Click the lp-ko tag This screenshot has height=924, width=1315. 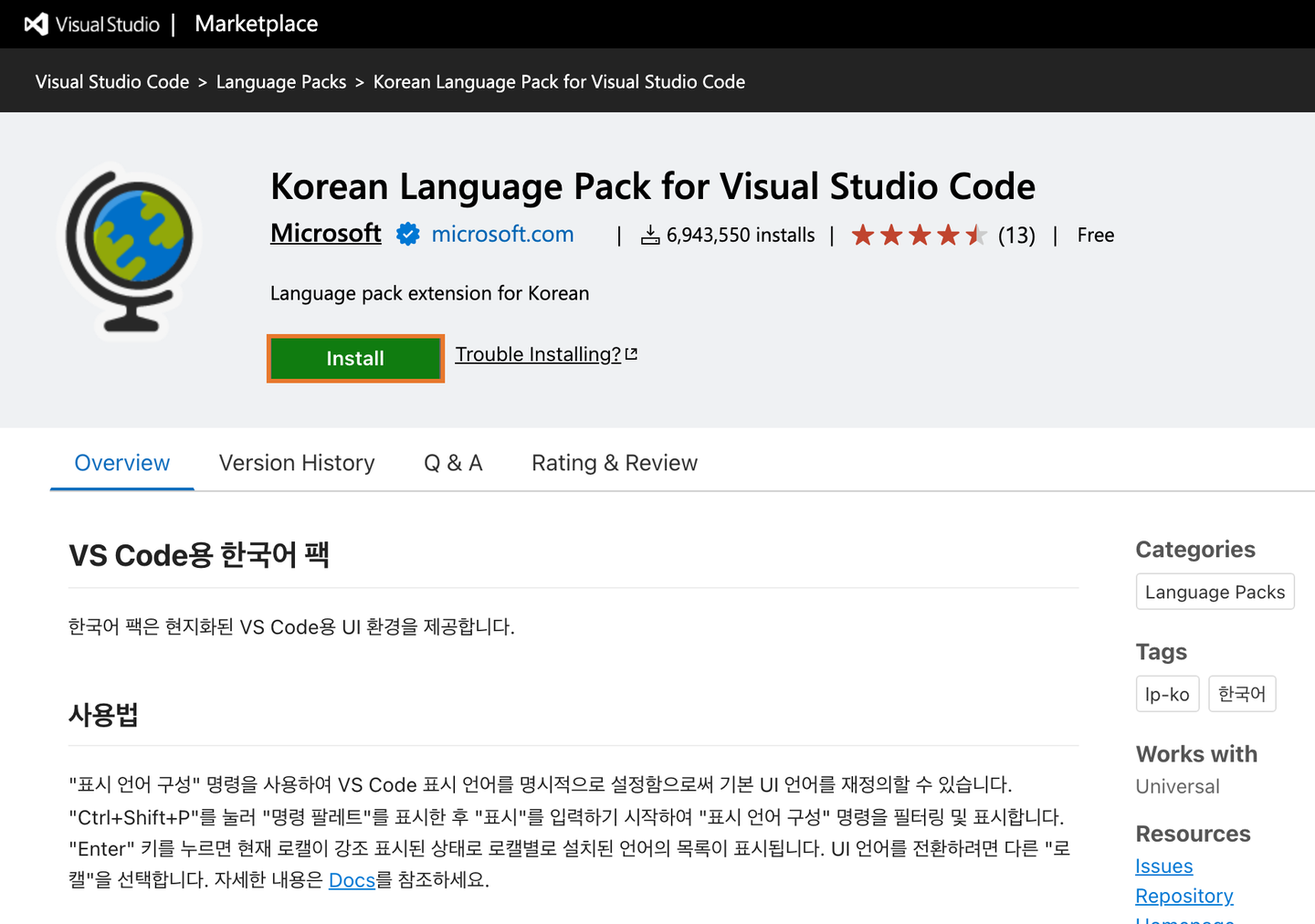tap(1167, 694)
